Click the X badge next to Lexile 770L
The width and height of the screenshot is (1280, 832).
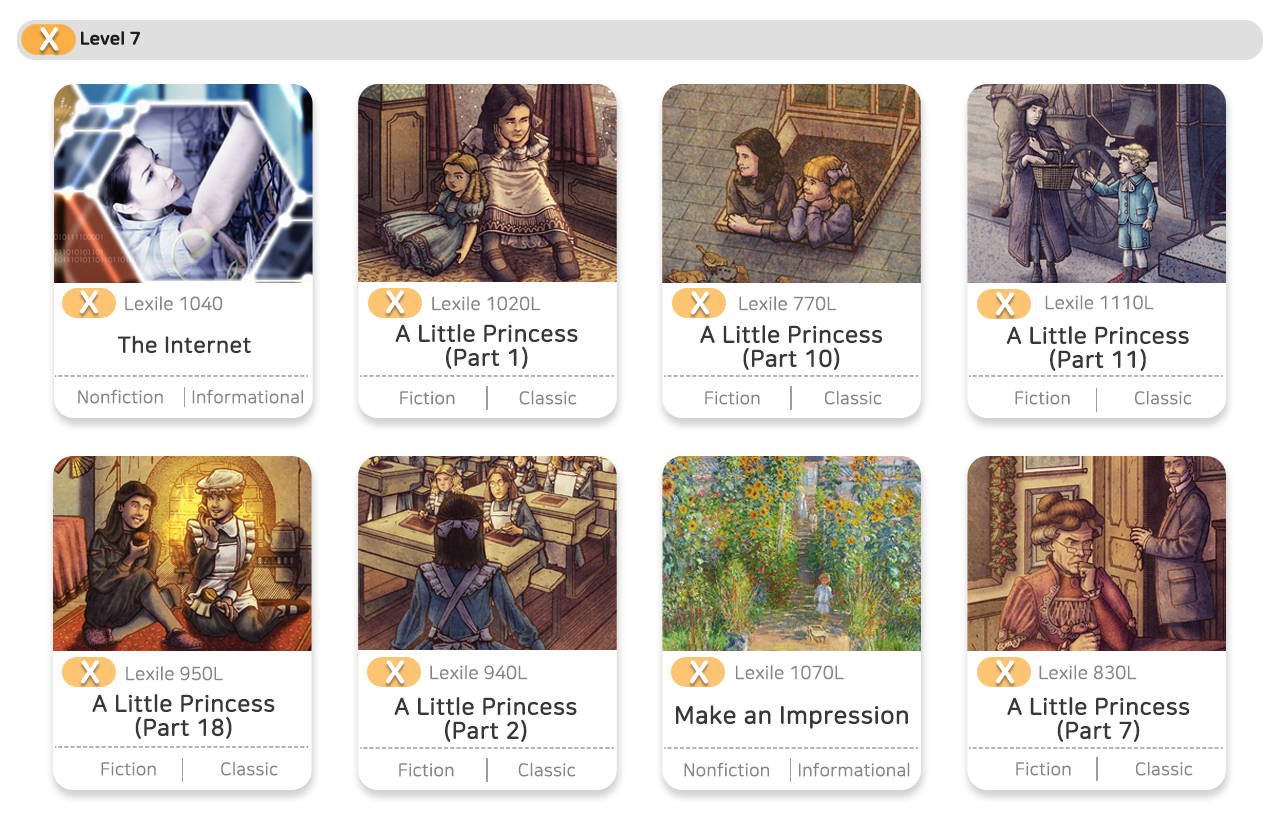pos(699,303)
